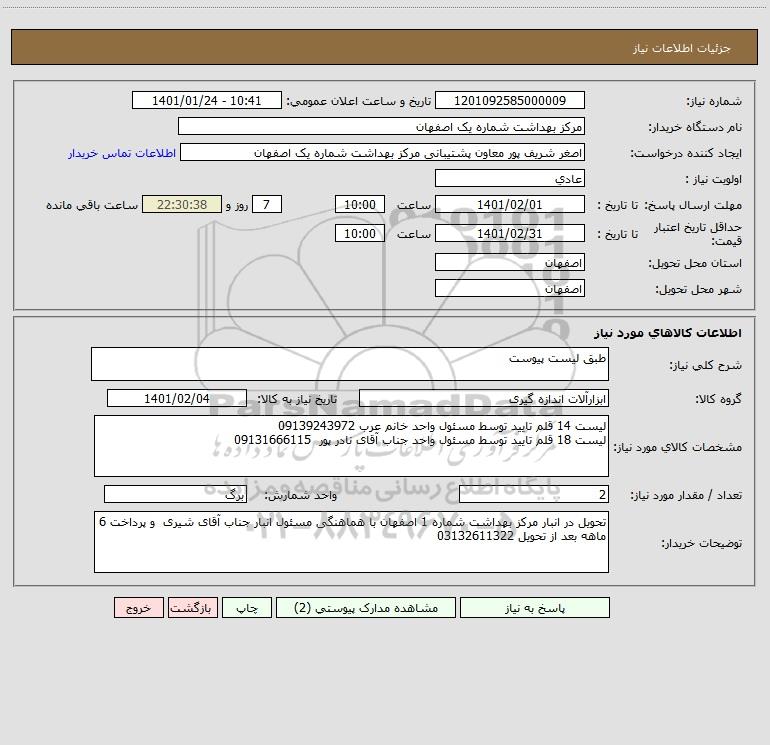Click the remaining days field showing 7
This screenshot has width=770, height=745.
[x=267, y=204]
